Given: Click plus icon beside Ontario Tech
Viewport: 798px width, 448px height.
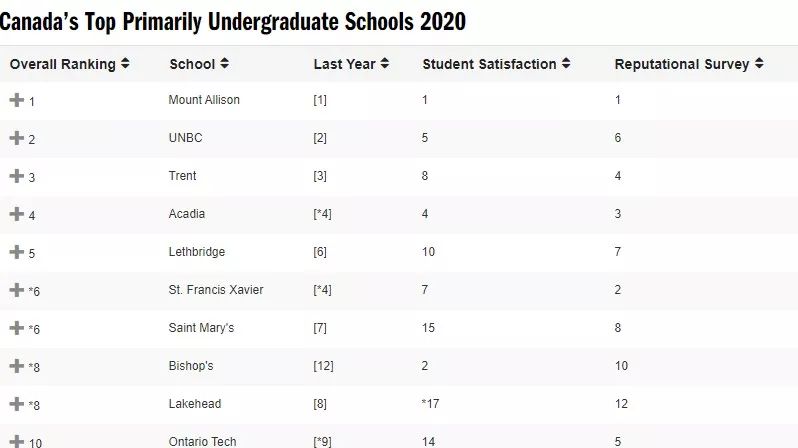Looking at the screenshot, I should point(17,441).
